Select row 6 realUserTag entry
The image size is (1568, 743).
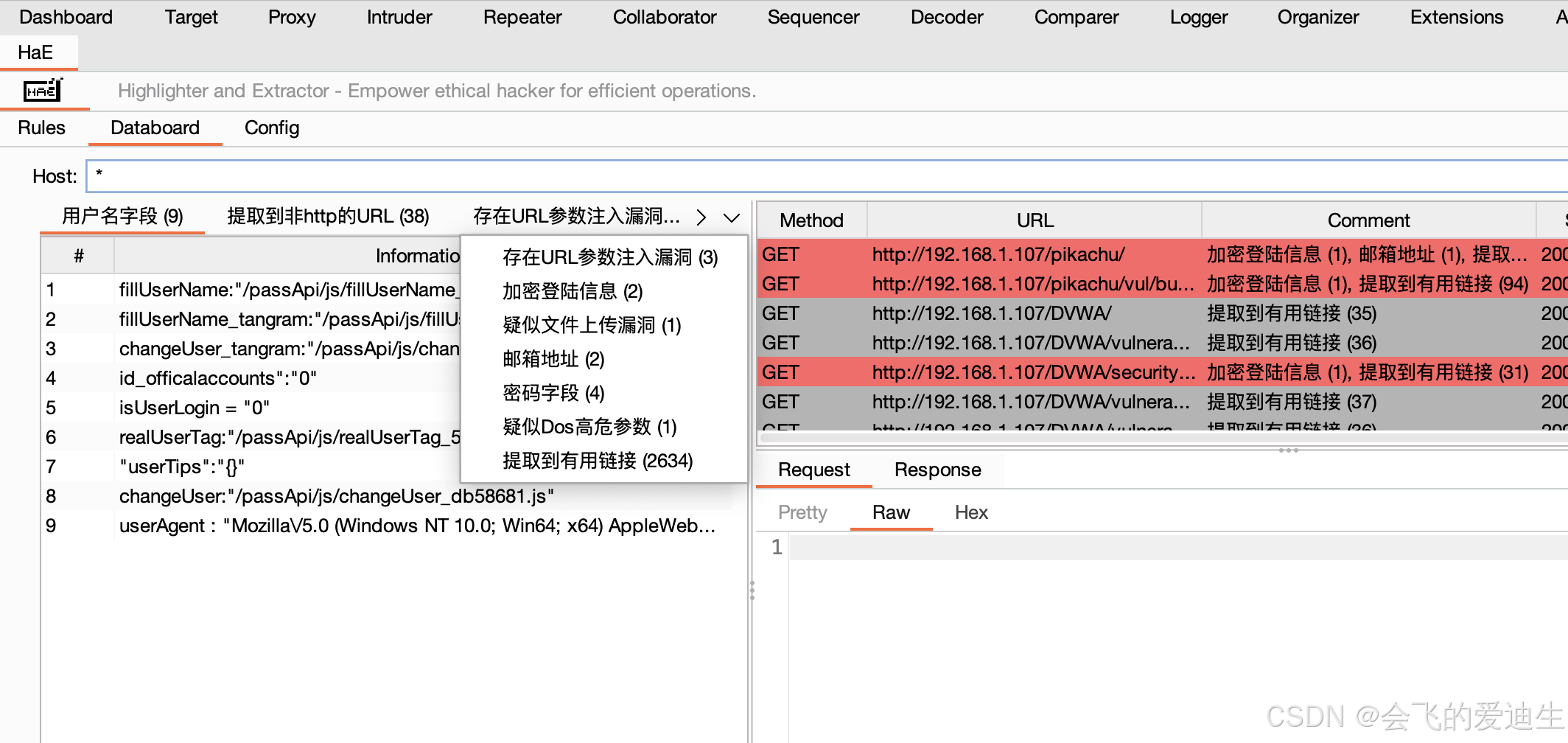click(x=251, y=437)
